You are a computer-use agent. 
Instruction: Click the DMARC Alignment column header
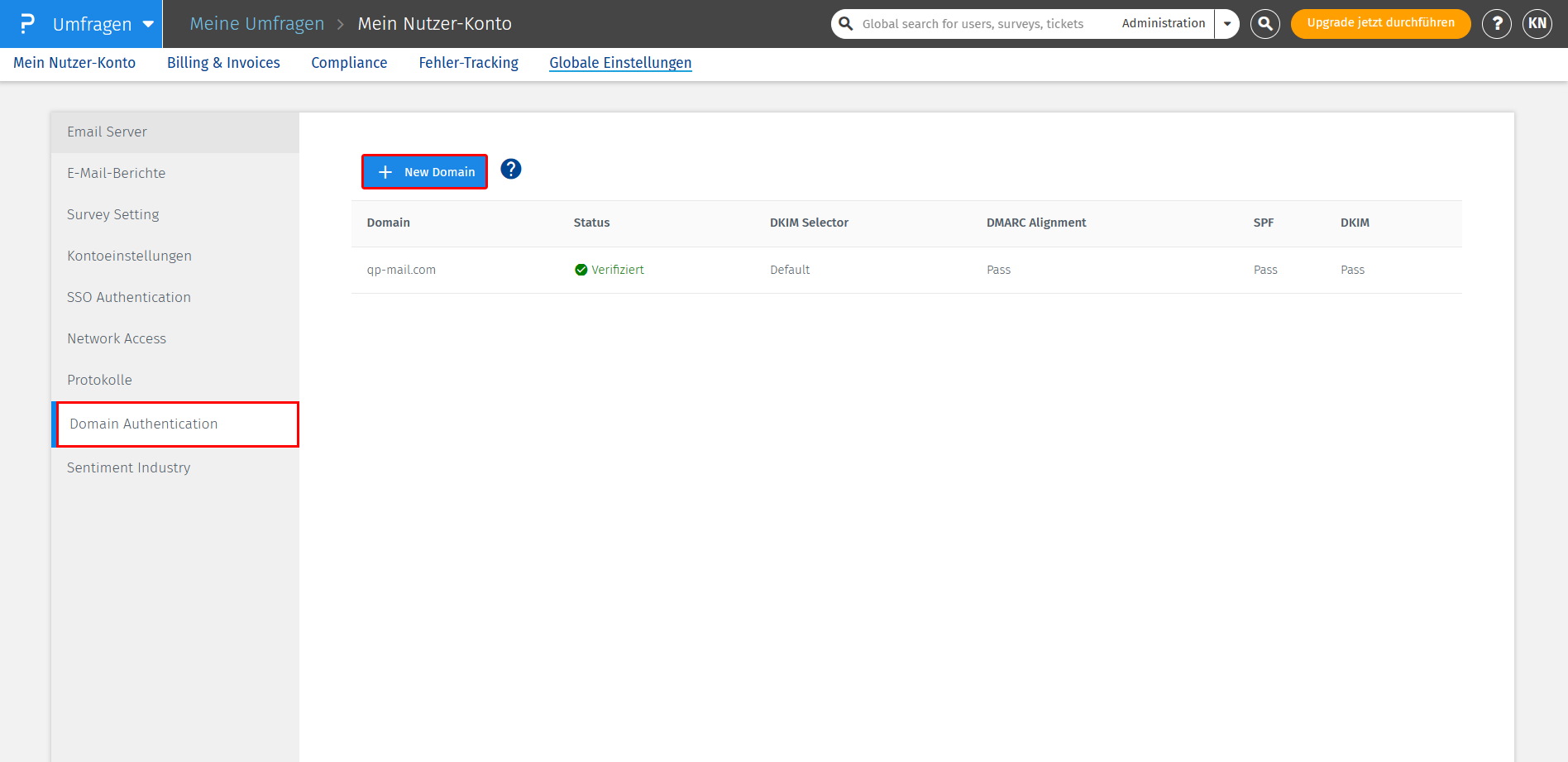click(x=1036, y=223)
